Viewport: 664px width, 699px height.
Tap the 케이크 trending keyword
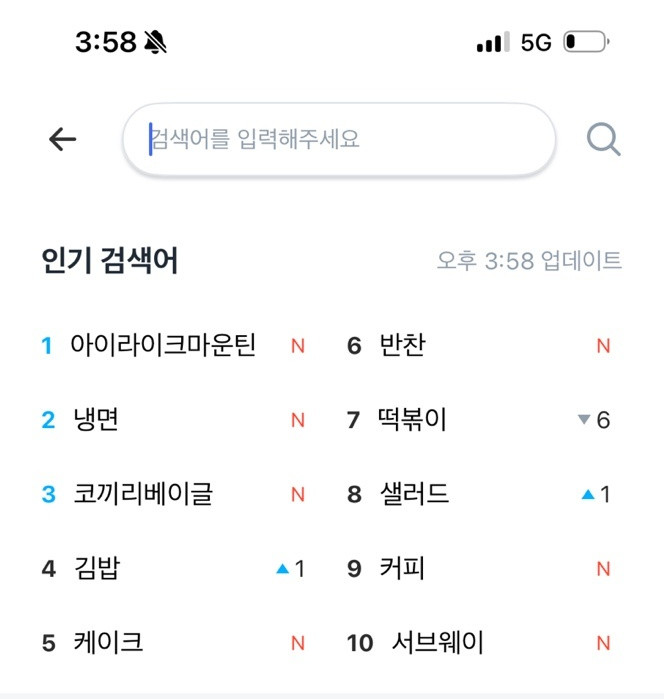tap(108, 642)
